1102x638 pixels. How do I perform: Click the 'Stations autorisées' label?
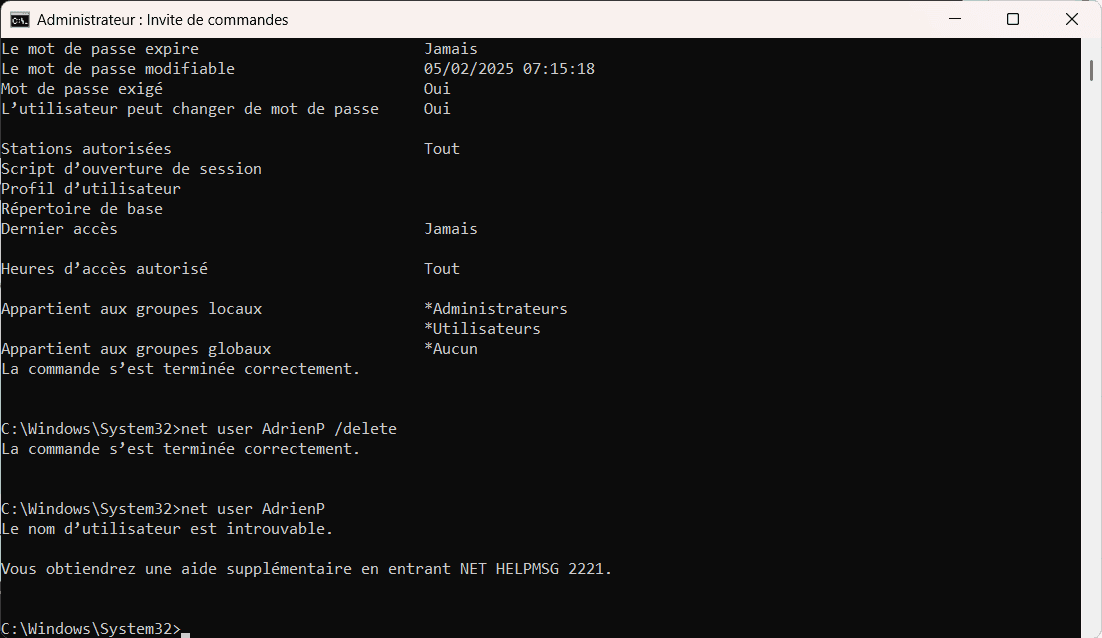point(86,149)
